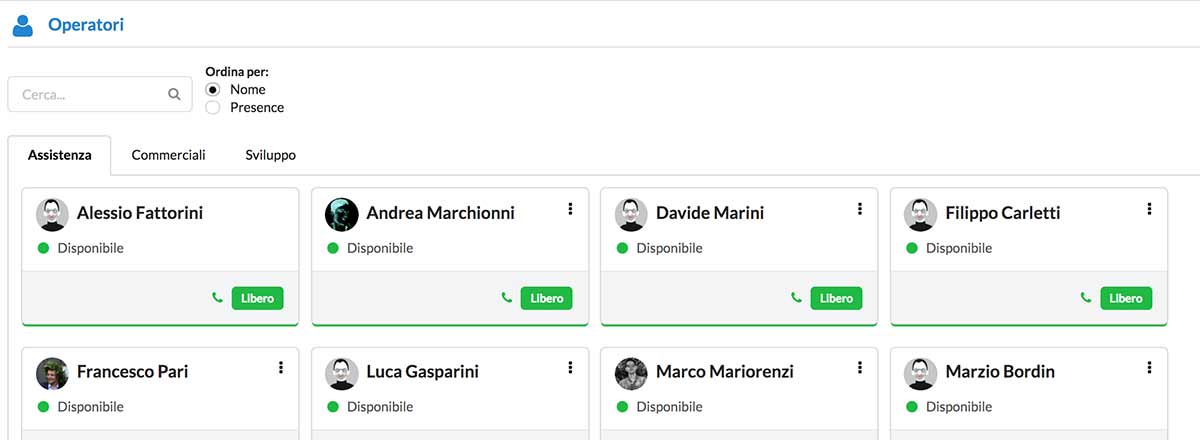Click Libero button on Filippo Carletti card
1200x440 pixels.
tap(1126, 298)
